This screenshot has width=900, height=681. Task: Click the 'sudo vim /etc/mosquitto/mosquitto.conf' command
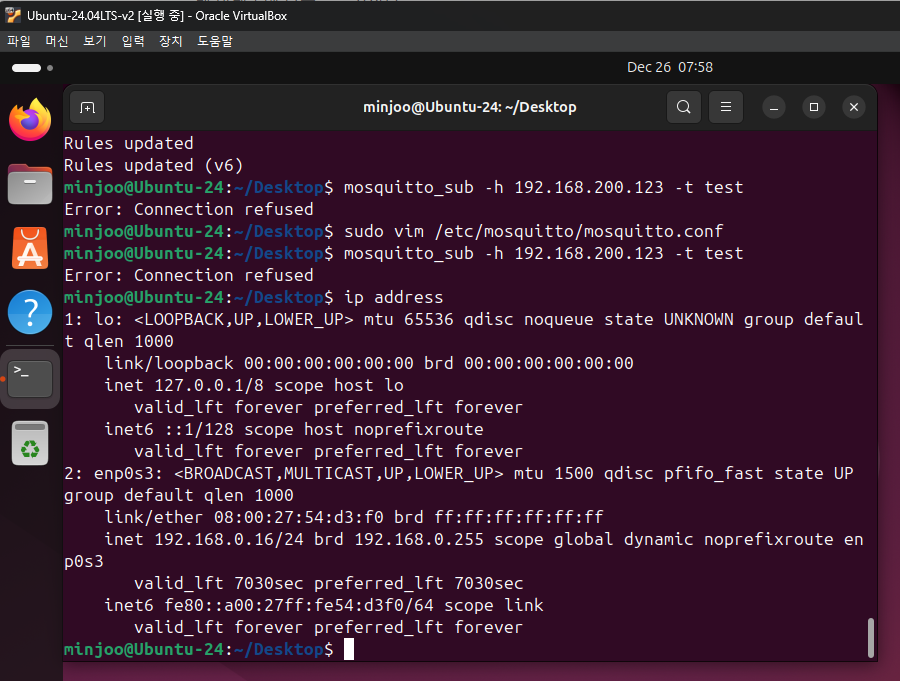533,231
